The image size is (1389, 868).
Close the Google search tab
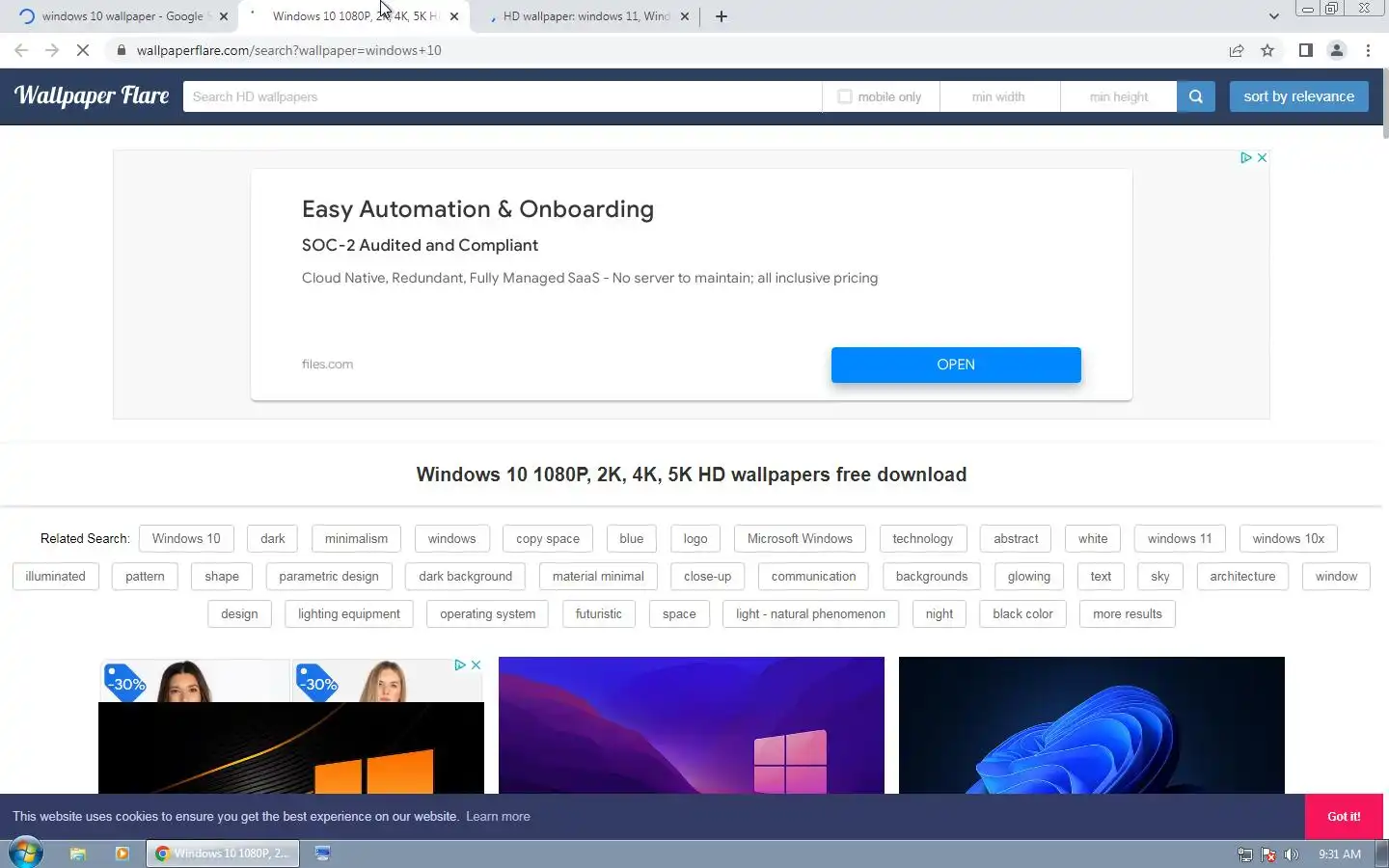[224, 16]
